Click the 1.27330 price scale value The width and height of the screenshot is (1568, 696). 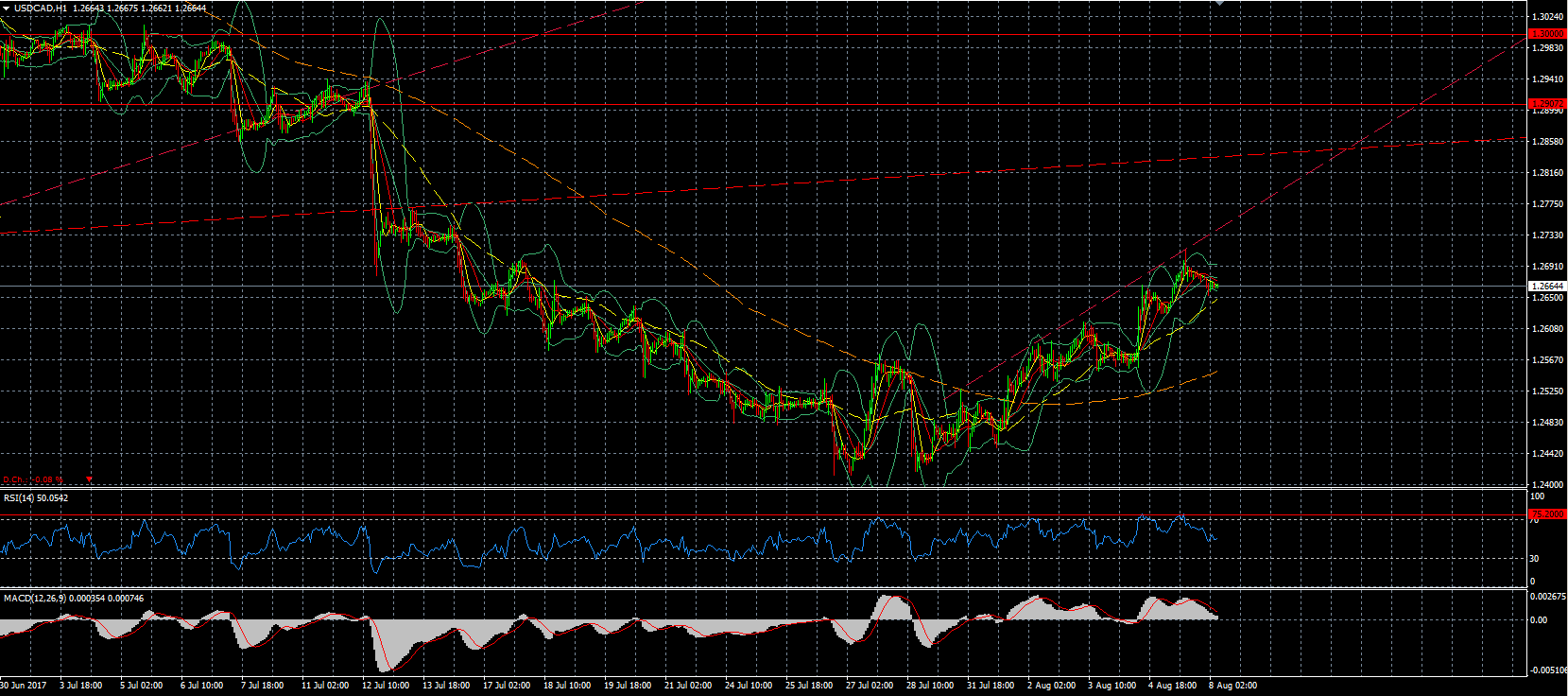coord(1547,235)
